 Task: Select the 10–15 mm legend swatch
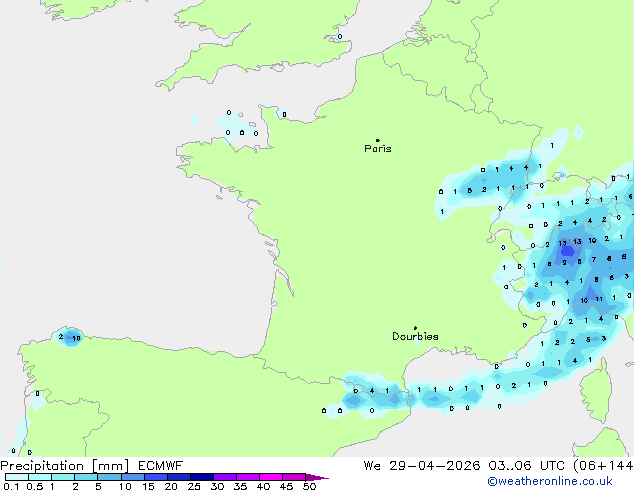point(132,477)
